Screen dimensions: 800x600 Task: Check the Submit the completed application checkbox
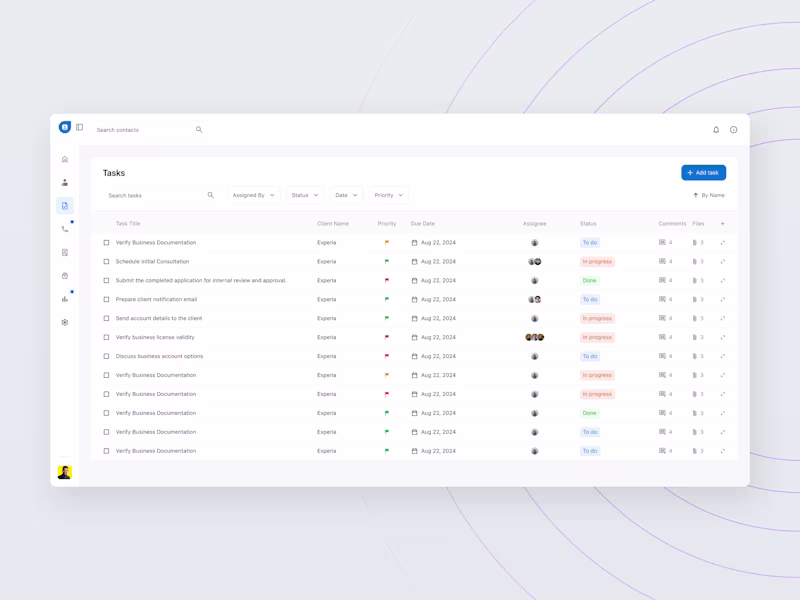point(106,281)
